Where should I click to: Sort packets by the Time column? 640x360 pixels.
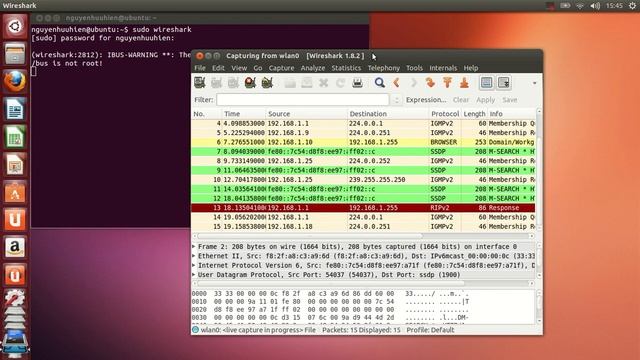pos(243,114)
